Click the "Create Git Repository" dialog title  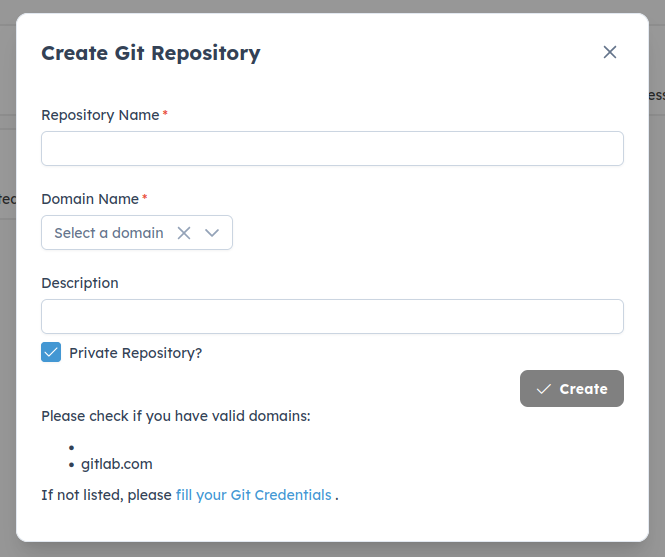[x=151, y=53]
